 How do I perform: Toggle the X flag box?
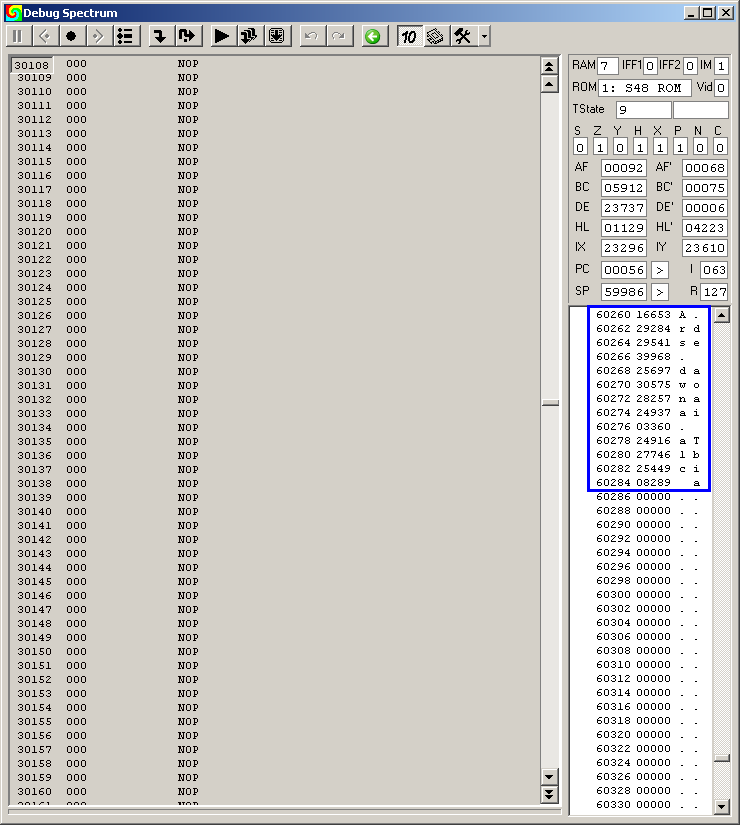660,147
